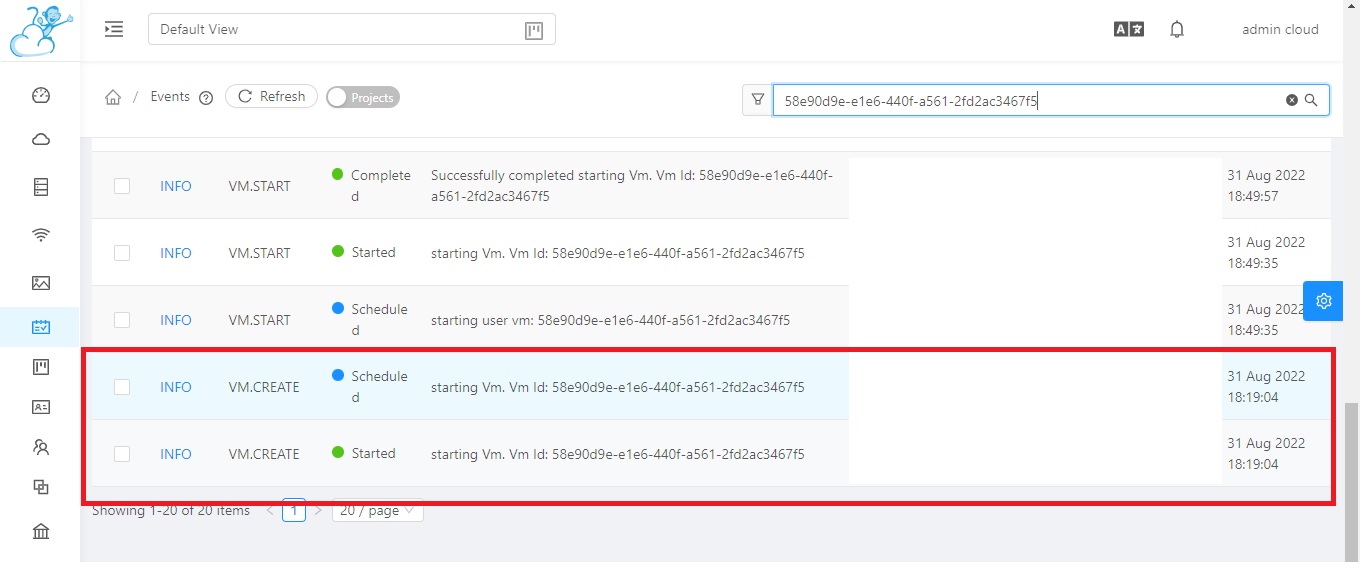Go to home via breadcrumb house icon
This screenshot has width=1362, height=568.
pos(113,97)
